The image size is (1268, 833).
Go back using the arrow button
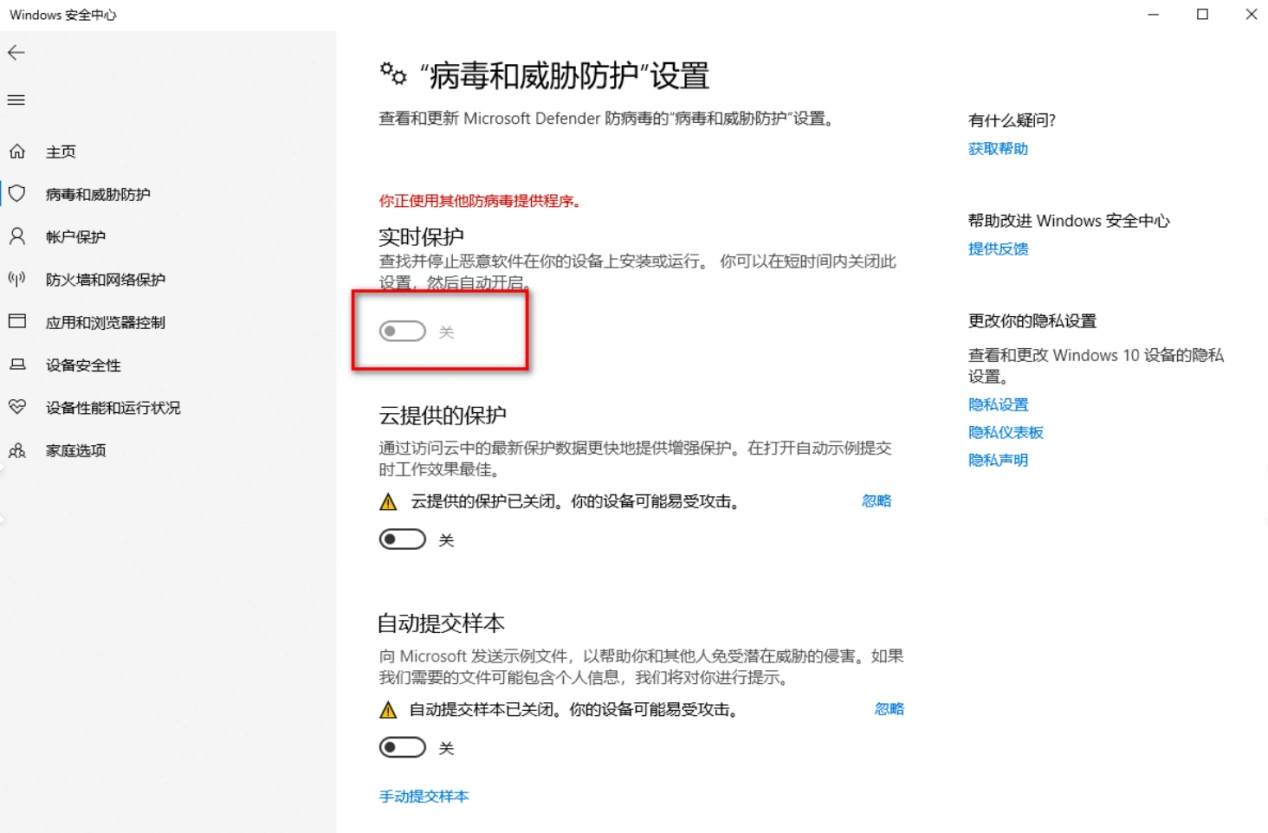18,52
